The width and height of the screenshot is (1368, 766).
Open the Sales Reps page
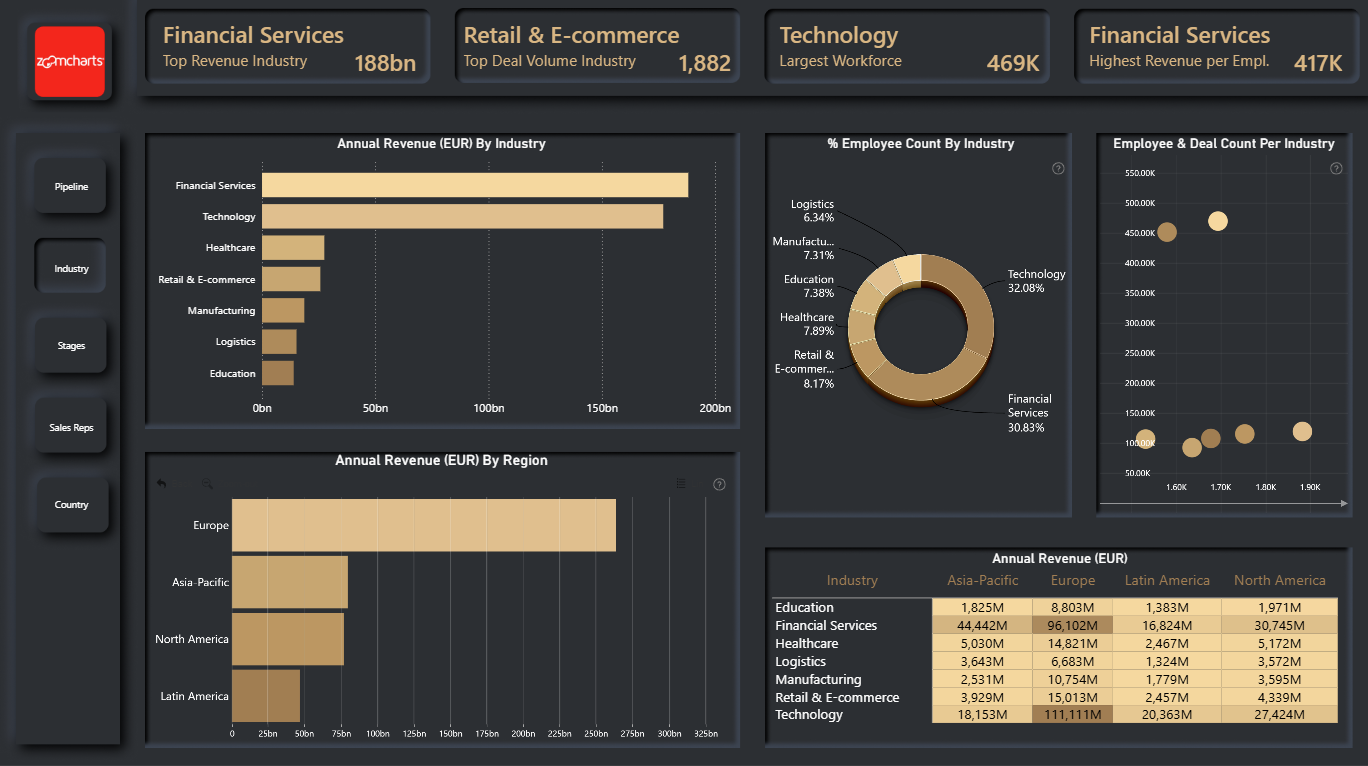(x=71, y=428)
